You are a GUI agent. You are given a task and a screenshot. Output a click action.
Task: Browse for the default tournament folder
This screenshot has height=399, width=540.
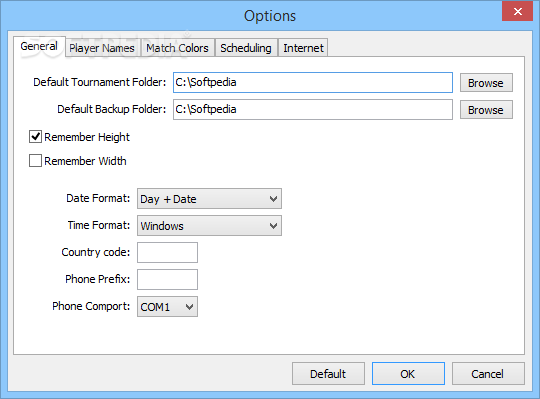486,83
